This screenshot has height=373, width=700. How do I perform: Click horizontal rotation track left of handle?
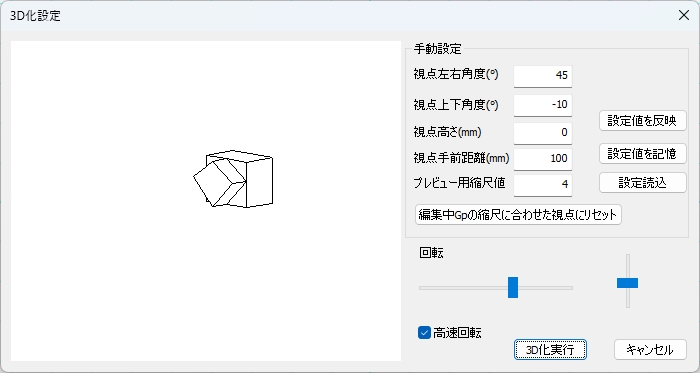tap(463, 288)
